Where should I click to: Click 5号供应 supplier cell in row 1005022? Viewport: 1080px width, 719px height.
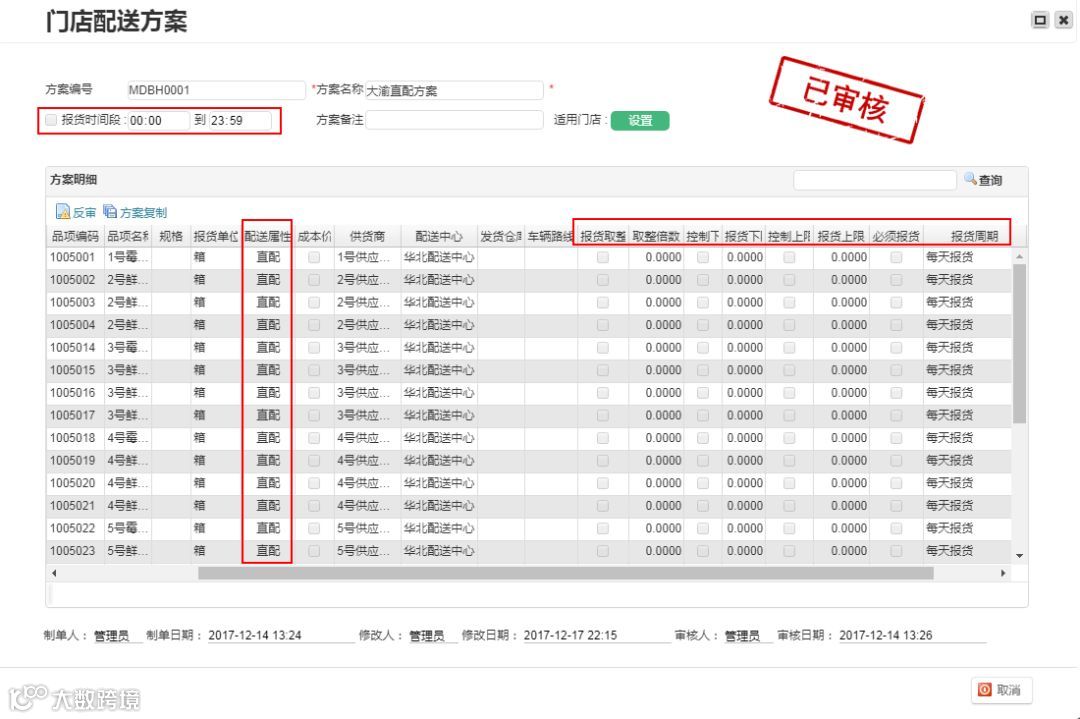point(367,528)
